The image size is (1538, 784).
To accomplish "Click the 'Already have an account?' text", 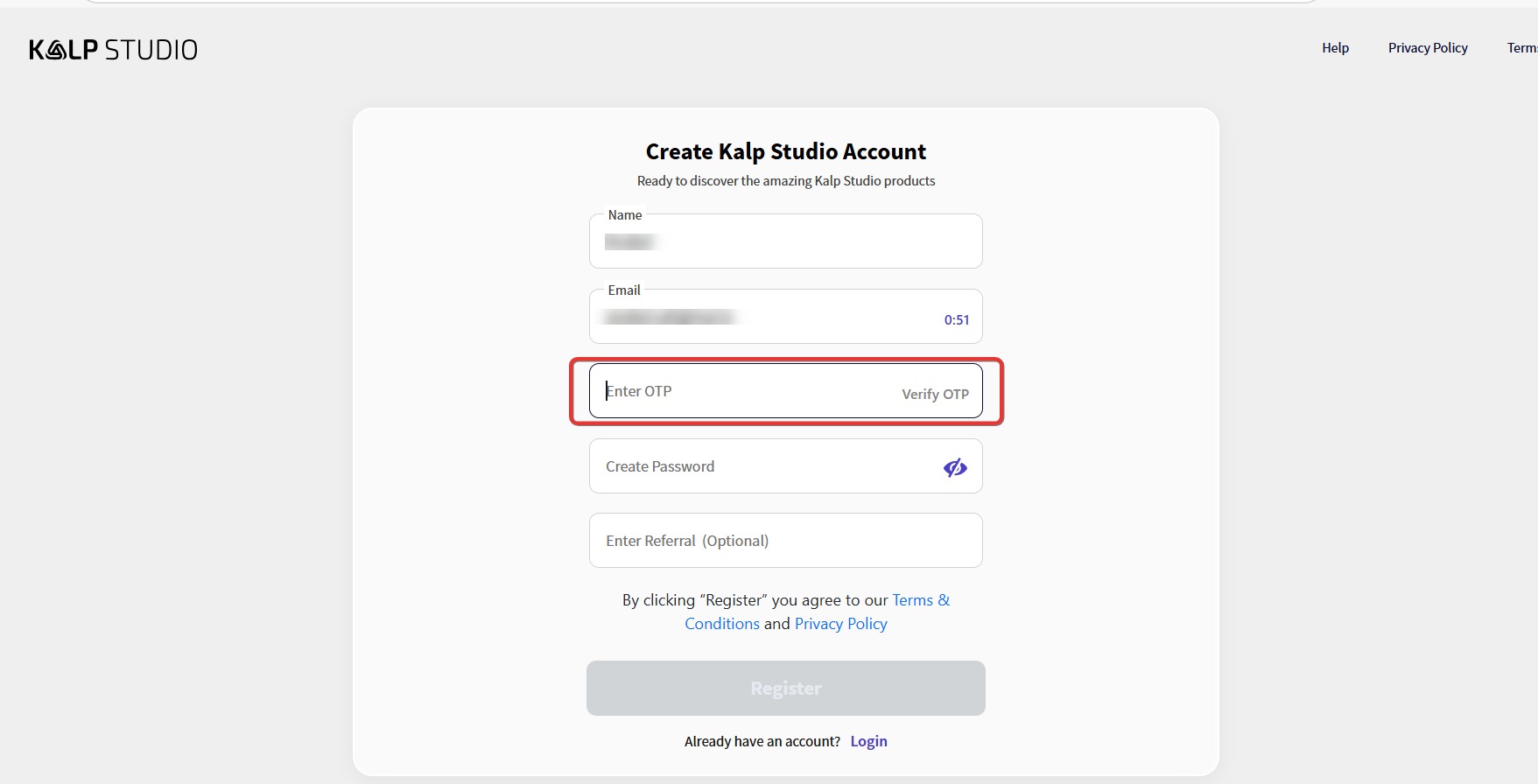I will [762, 741].
